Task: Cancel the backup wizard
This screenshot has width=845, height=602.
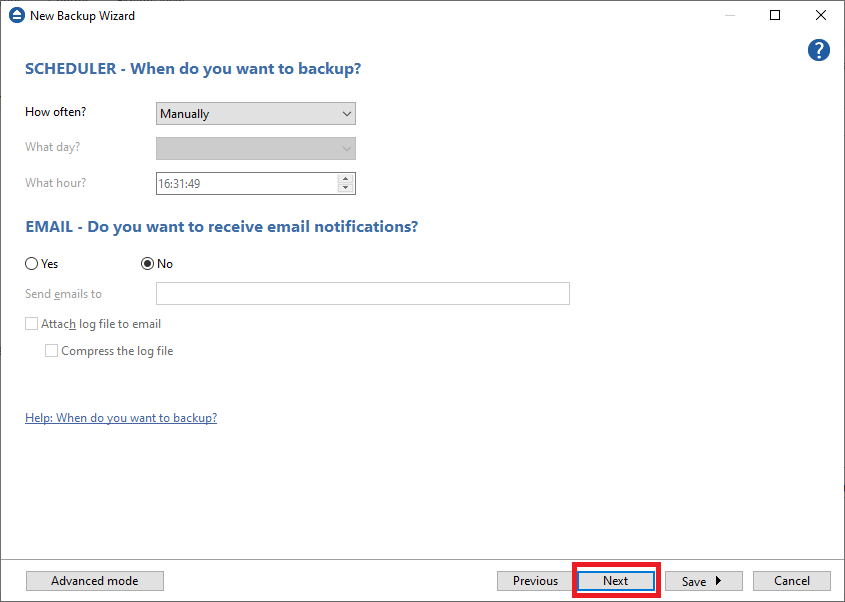Action: click(791, 581)
